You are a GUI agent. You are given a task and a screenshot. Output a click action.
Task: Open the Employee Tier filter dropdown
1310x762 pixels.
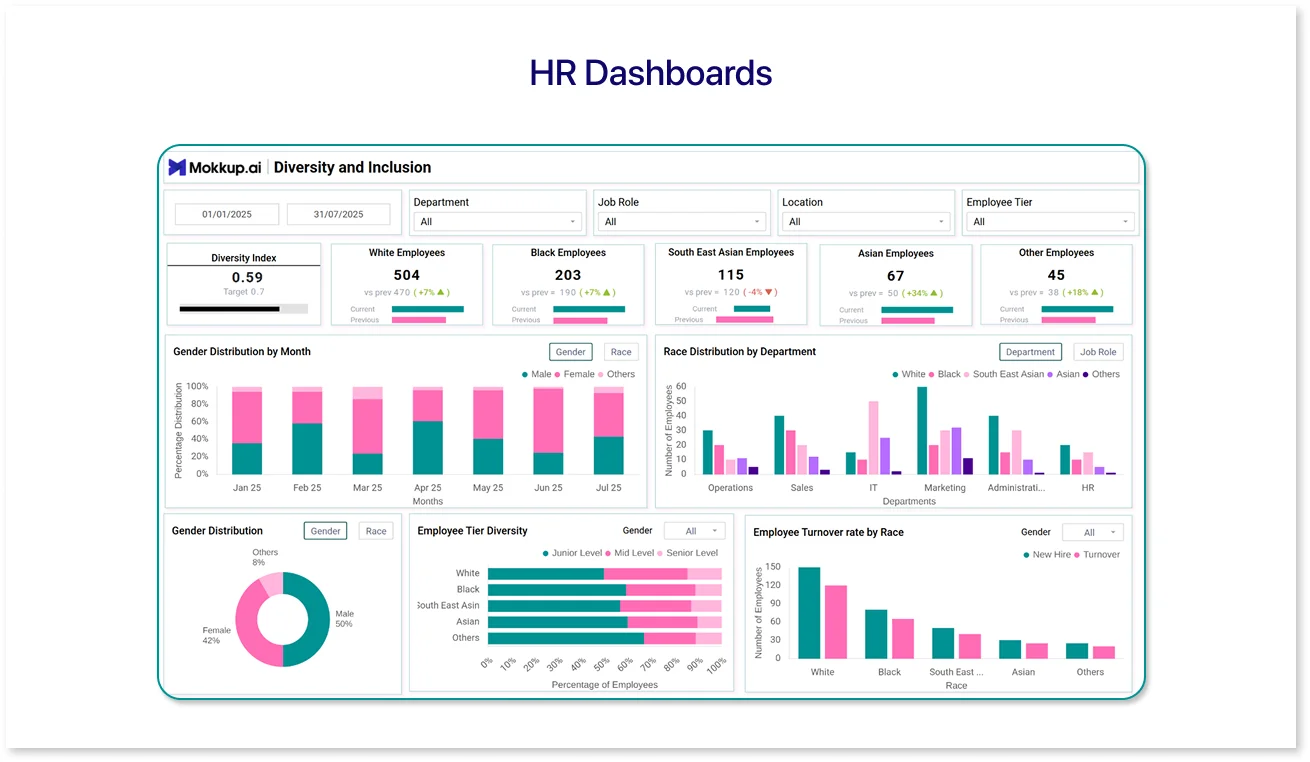1050,222
